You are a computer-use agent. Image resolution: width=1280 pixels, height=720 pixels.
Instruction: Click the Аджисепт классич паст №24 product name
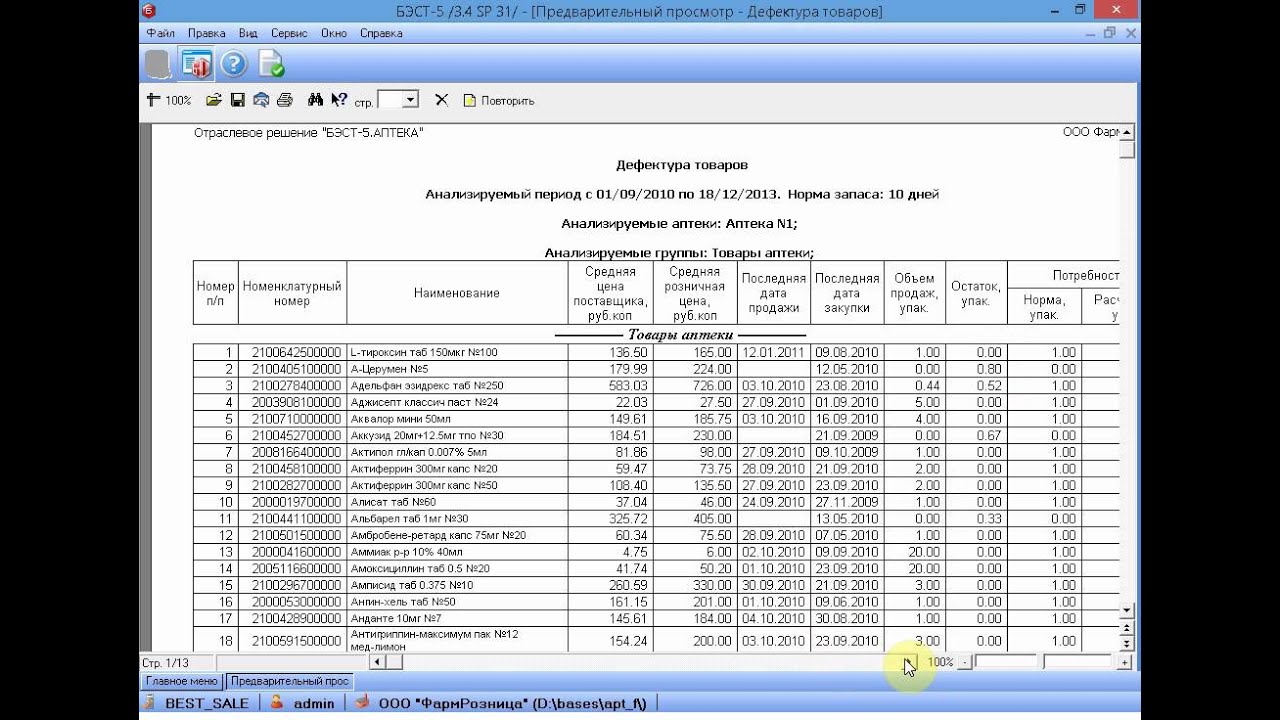424,402
